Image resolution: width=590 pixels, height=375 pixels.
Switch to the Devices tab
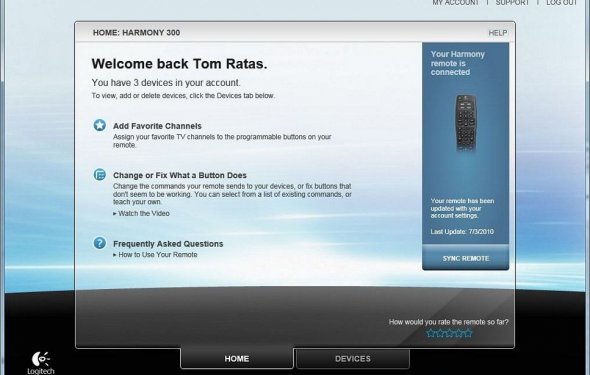(x=353, y=359)
